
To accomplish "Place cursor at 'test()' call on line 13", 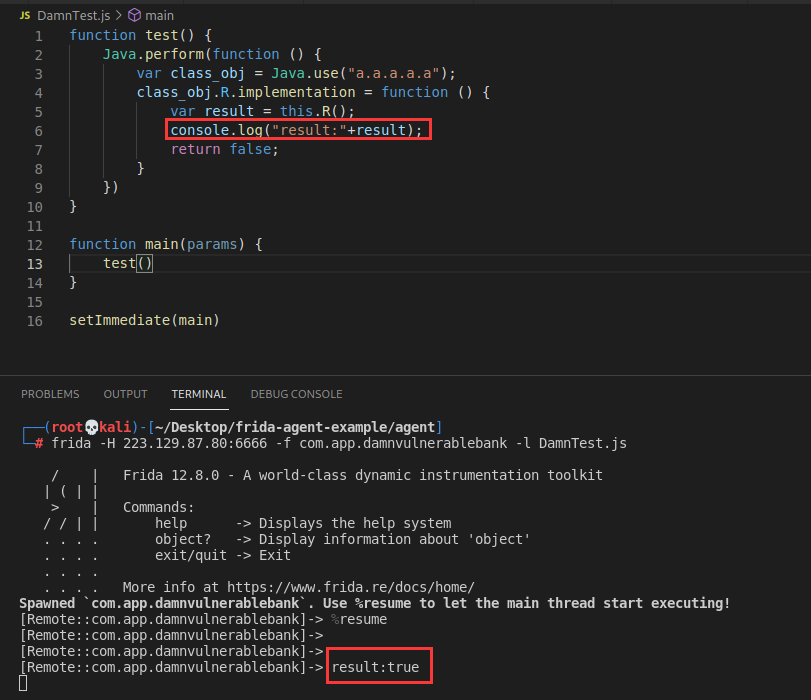I will (128, 263).
